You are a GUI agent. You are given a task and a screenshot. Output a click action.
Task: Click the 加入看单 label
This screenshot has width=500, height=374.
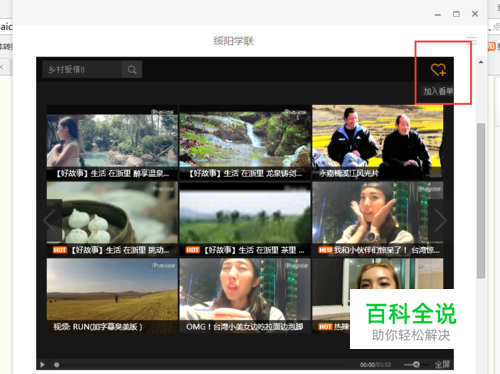click(438, 91)
